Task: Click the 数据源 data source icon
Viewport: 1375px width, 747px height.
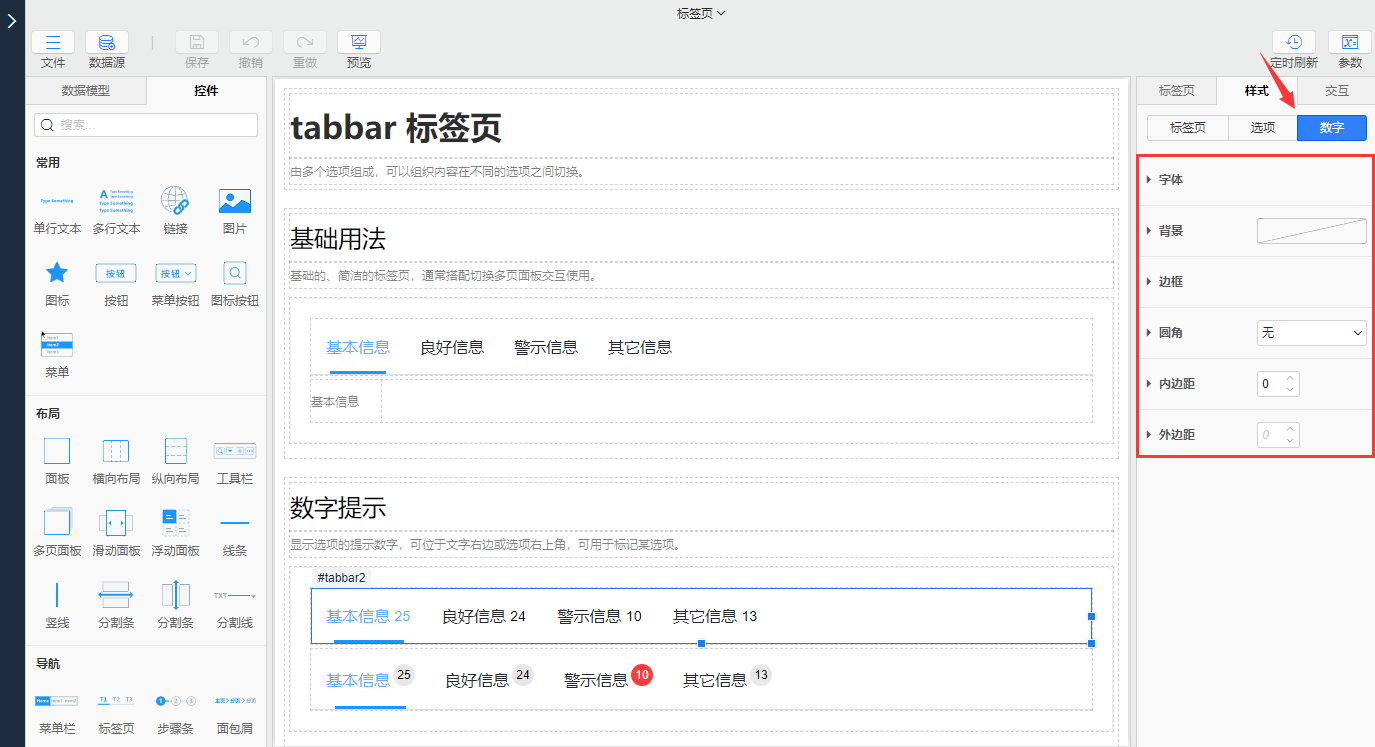Action: 106,43
